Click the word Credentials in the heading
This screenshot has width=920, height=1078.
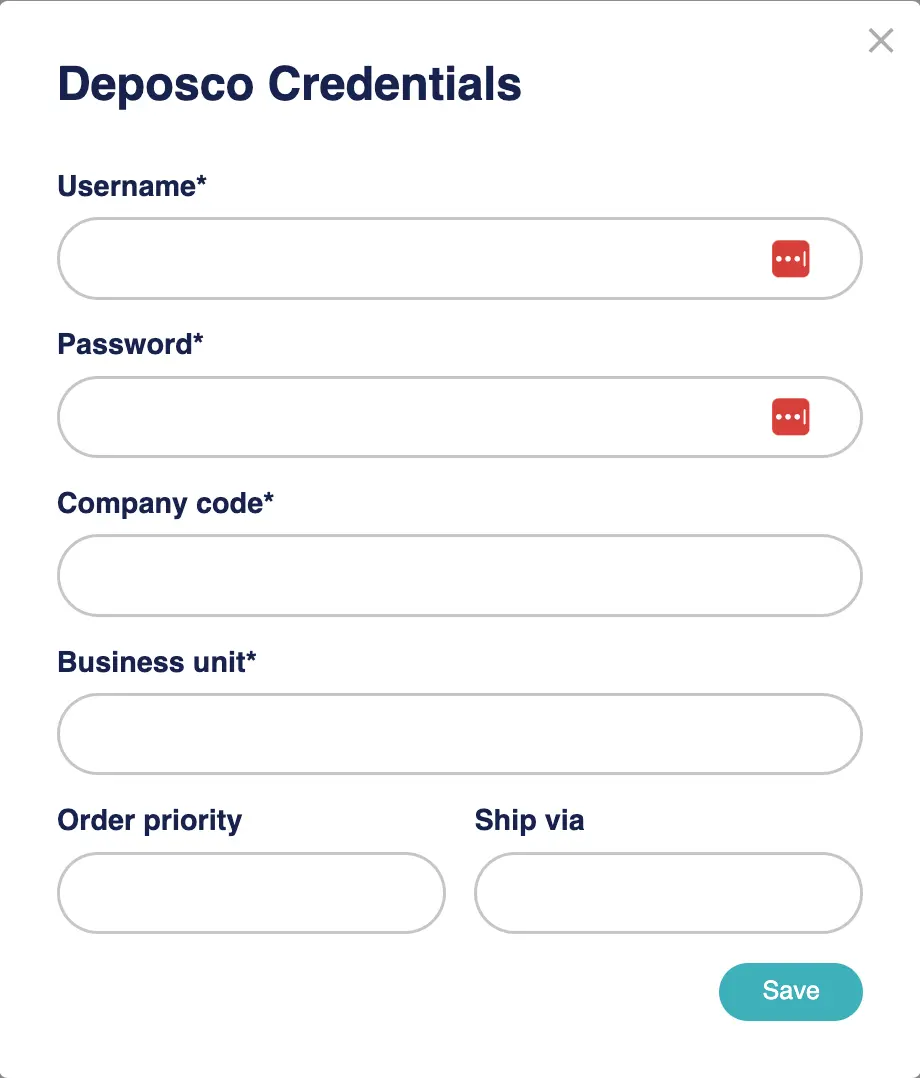click(395, 84)
